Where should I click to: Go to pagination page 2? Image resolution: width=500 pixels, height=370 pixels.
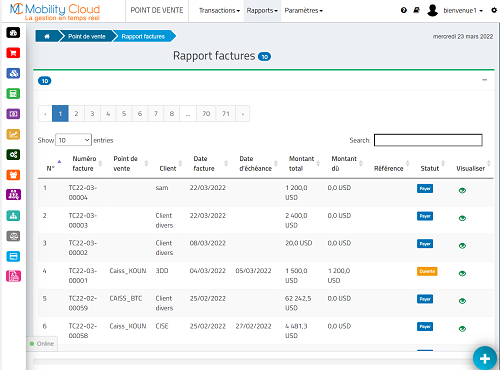point(76,114)
